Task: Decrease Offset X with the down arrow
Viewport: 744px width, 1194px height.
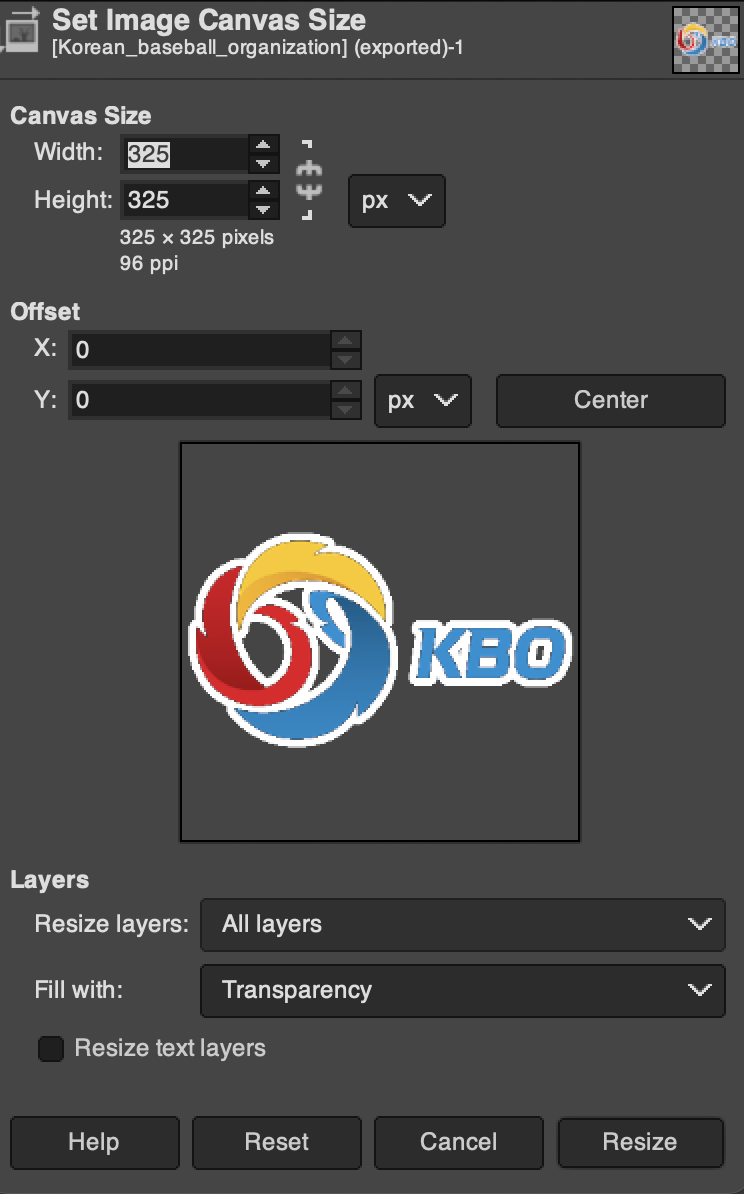Action: click(x=346, y=359)
